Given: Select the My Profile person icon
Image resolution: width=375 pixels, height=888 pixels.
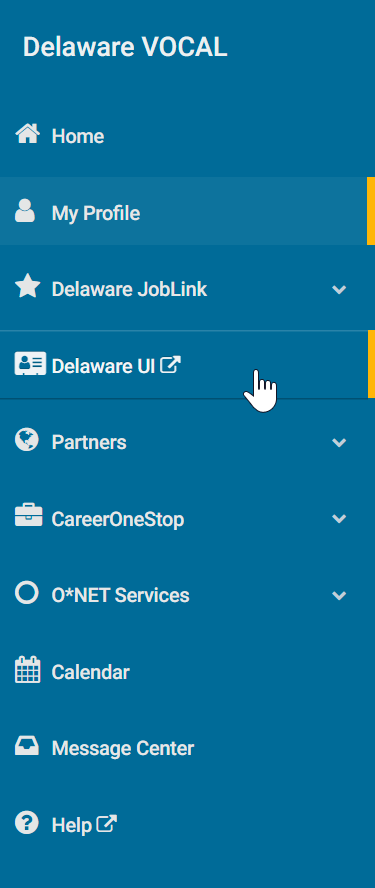Looking at the screenshot, I should (25, 211).
